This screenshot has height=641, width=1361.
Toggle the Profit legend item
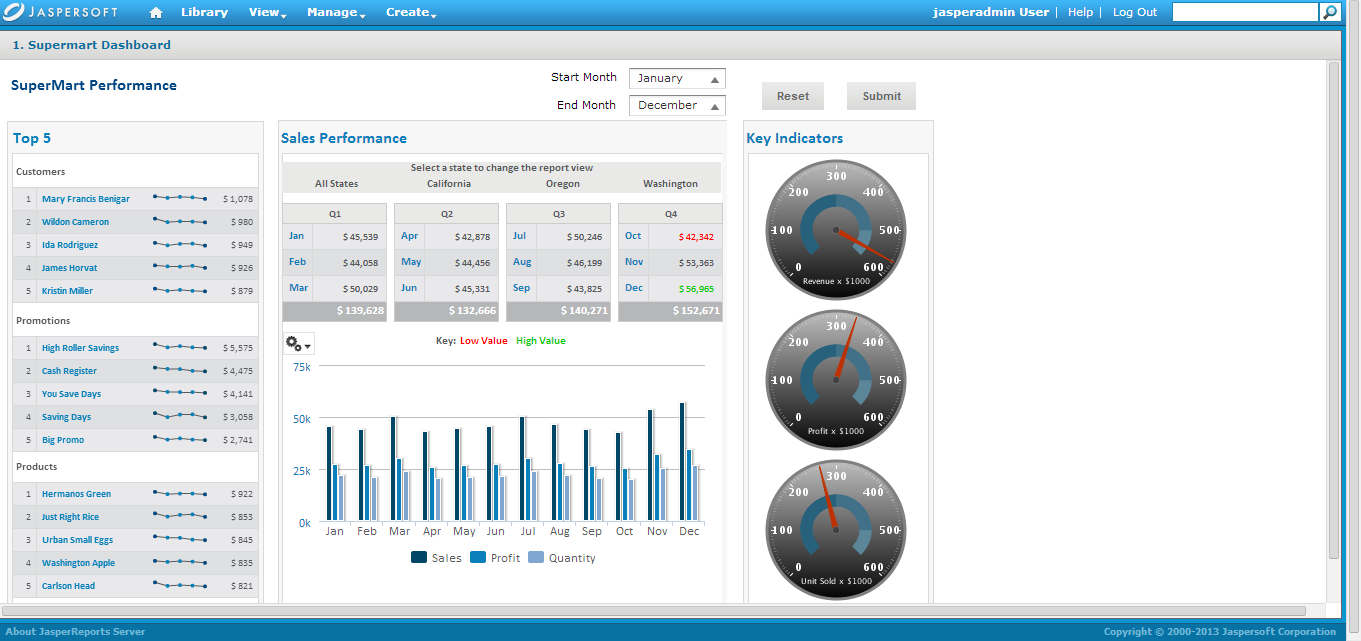495,558
